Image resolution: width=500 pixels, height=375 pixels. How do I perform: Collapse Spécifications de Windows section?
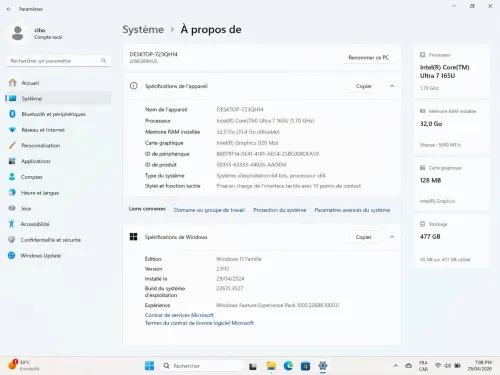392,237
